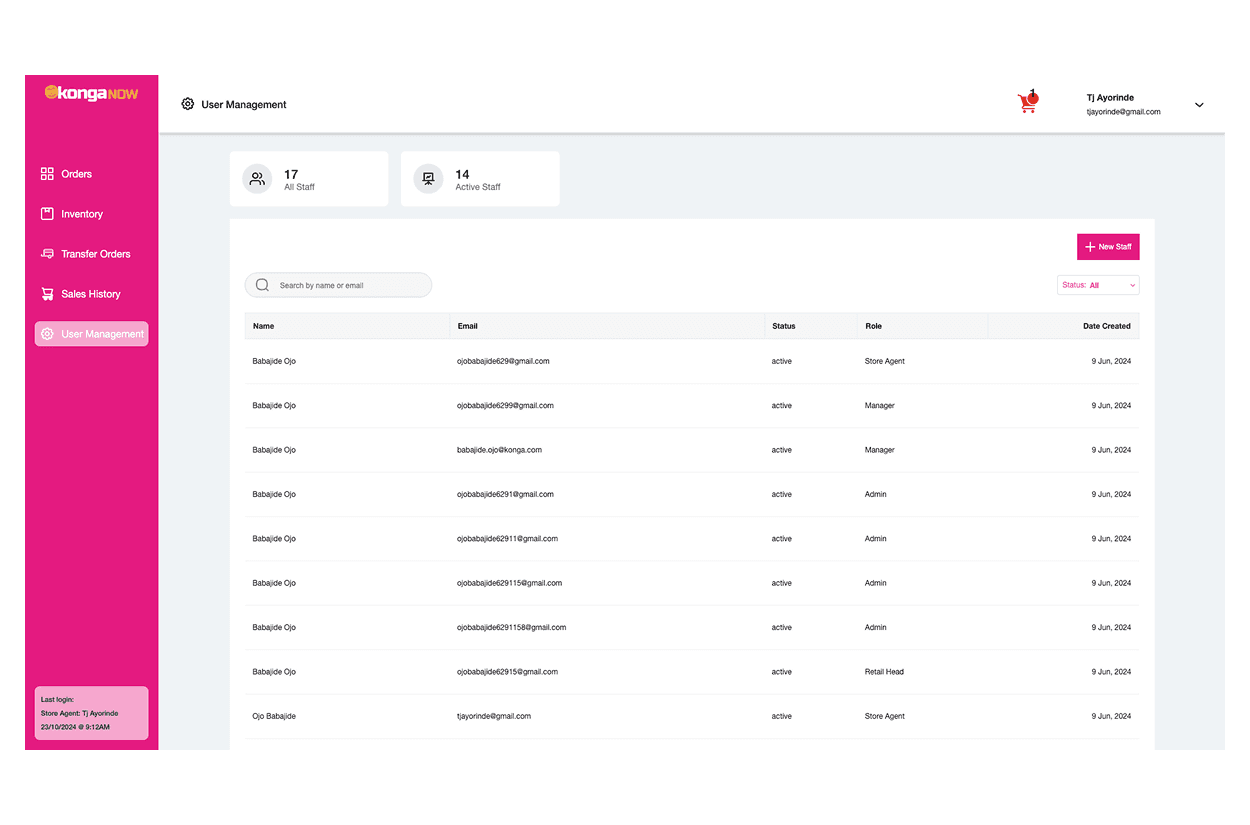Viewport: 1250px width, 825px height.
Task: Click the magnifier icon in search box
Action: (262, 285)
